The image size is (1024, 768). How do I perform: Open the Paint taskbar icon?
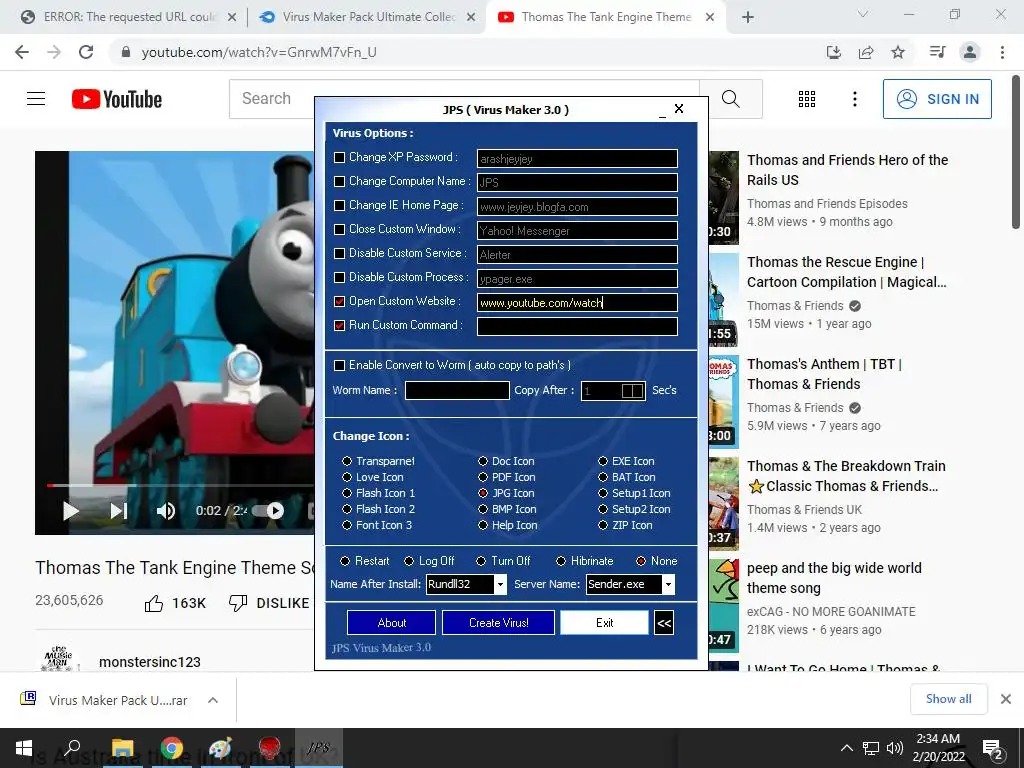point(221,748)
